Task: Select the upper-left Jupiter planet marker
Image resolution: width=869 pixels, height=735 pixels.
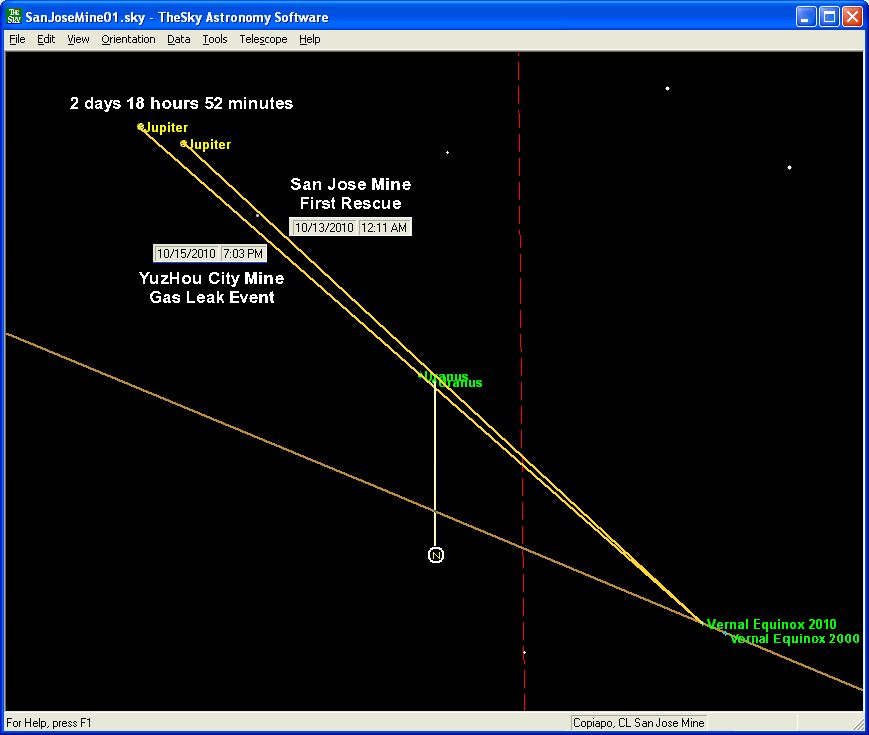Action: [x=141, y=127]
